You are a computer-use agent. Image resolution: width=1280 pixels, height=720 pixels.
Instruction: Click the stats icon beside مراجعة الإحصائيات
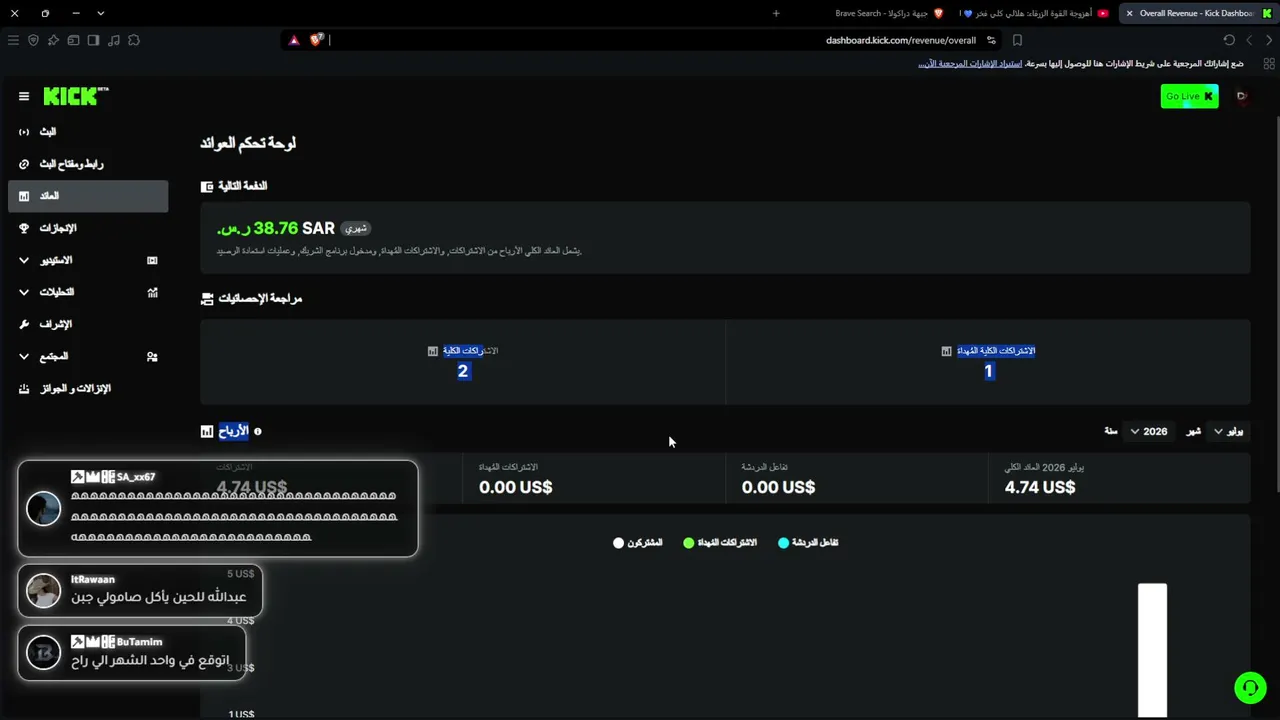(207, 299)
